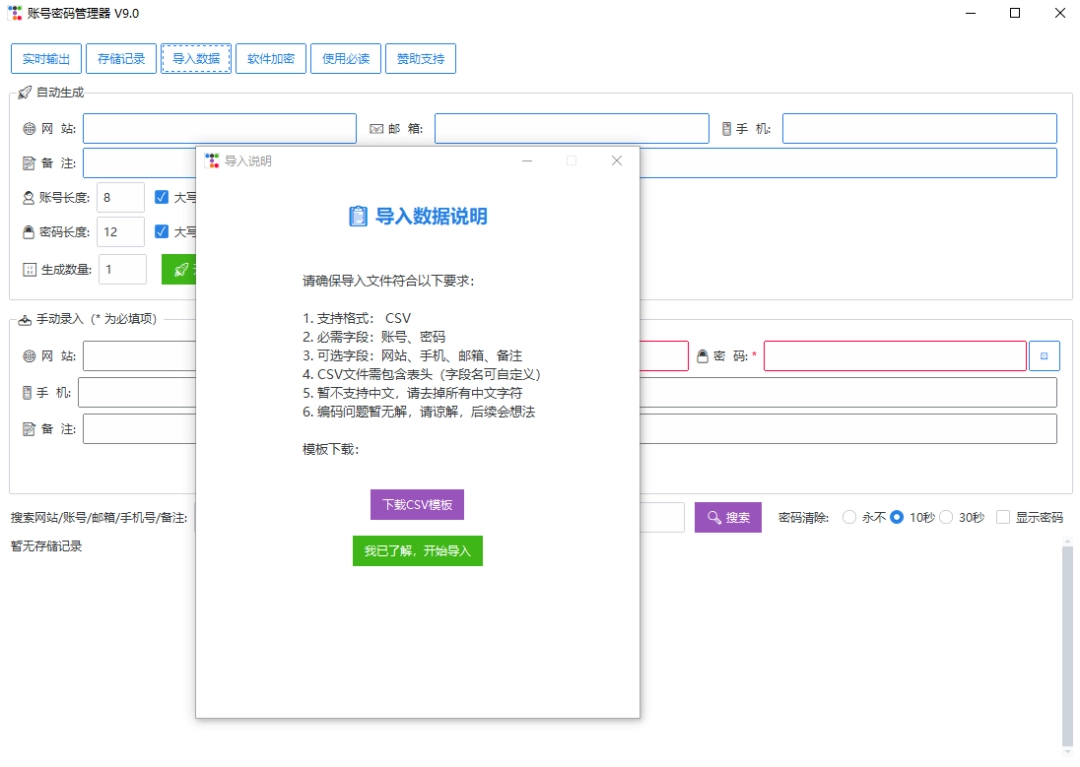Maximize the main 账号密码管理器 window

click(x=1015, y=13)
